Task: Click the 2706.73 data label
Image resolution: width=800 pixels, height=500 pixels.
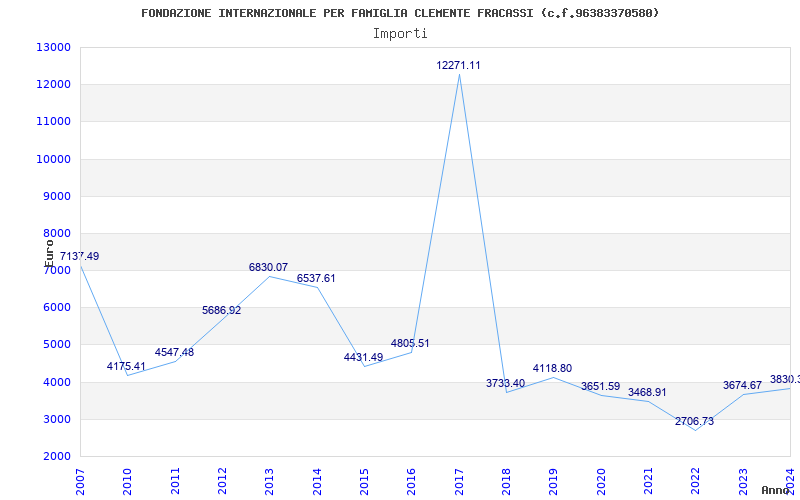Action: coord(694,421)
